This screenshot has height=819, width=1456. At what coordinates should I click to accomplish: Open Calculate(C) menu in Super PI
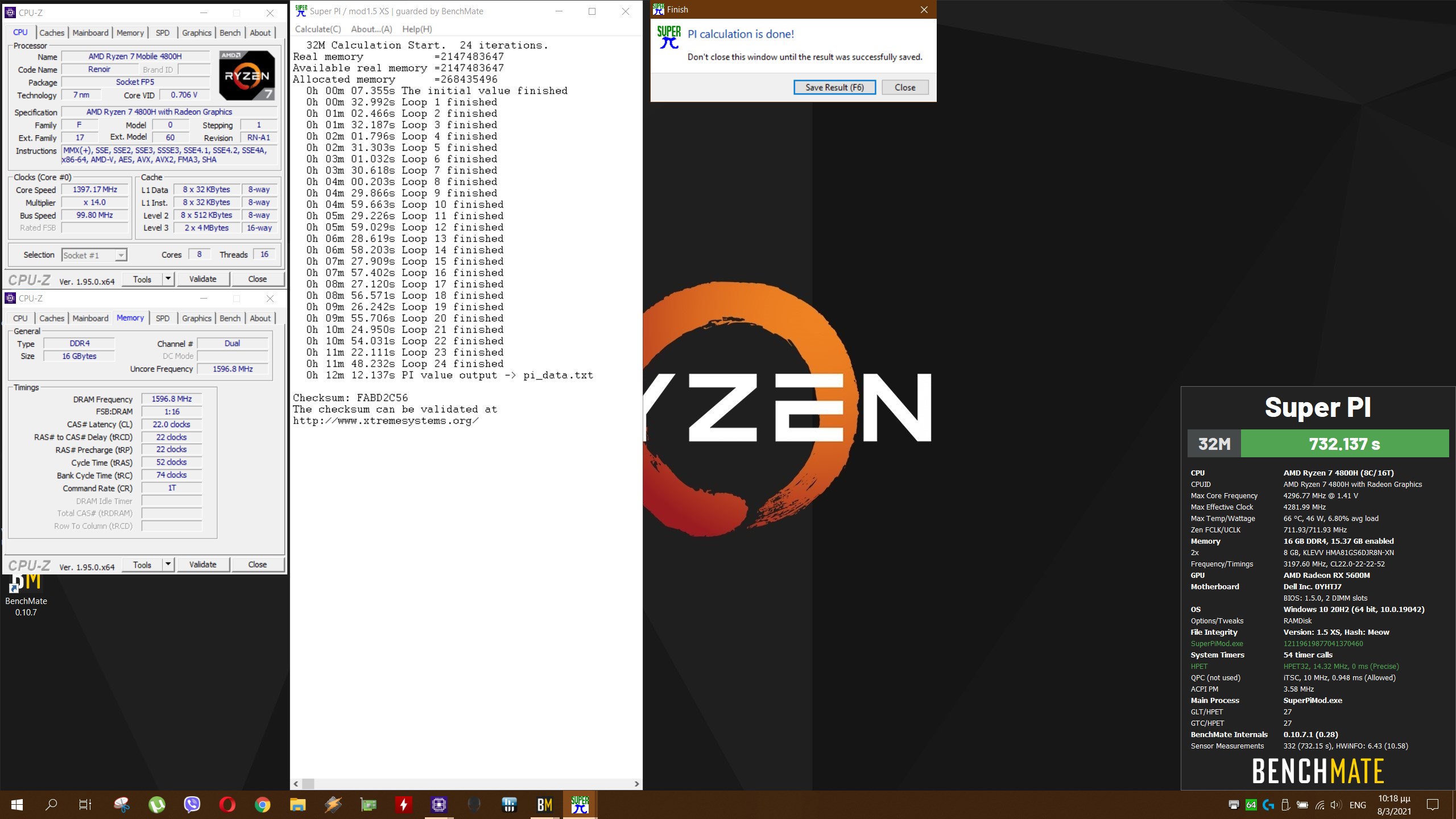coord(318,29)
